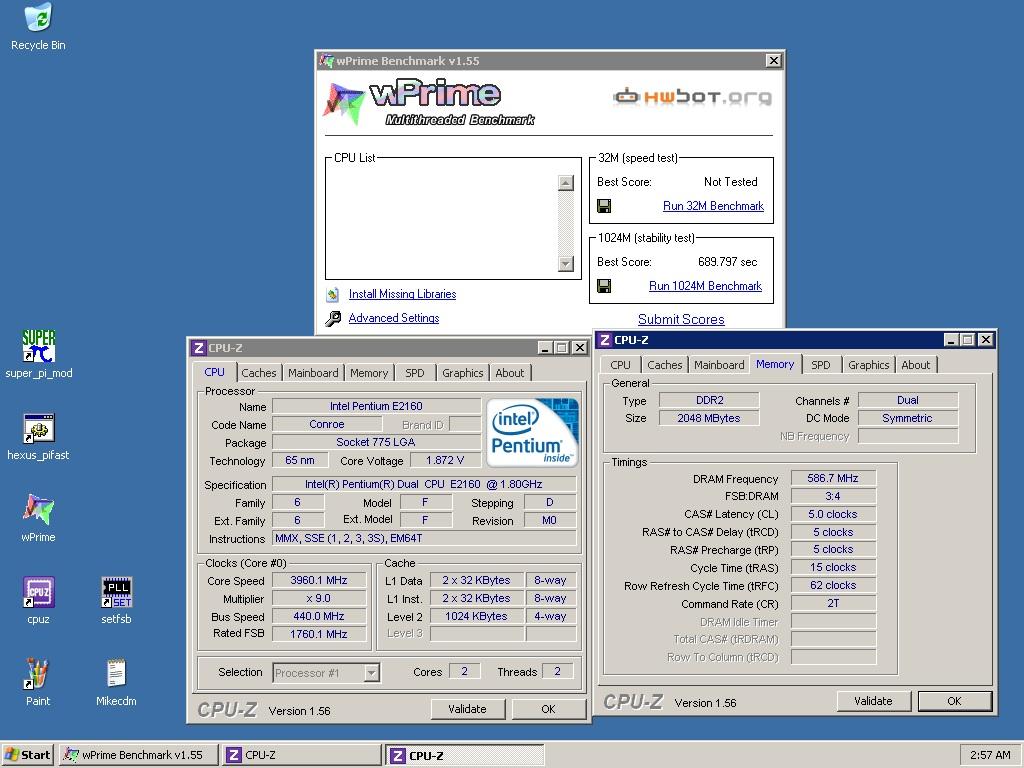Image resolution: width=1024 pixels, height=768 pixels.
Task: Run 1024M Benchmark link
Action: coord(705,286)
